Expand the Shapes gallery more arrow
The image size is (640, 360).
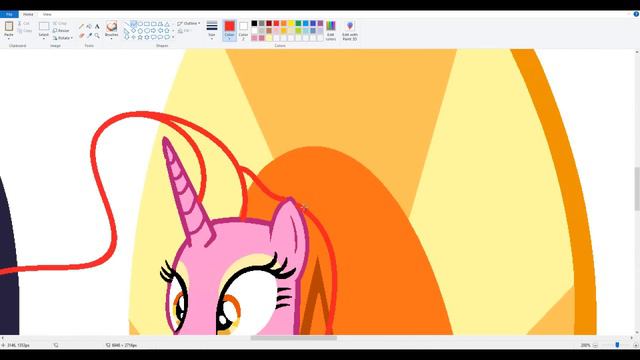173,37
